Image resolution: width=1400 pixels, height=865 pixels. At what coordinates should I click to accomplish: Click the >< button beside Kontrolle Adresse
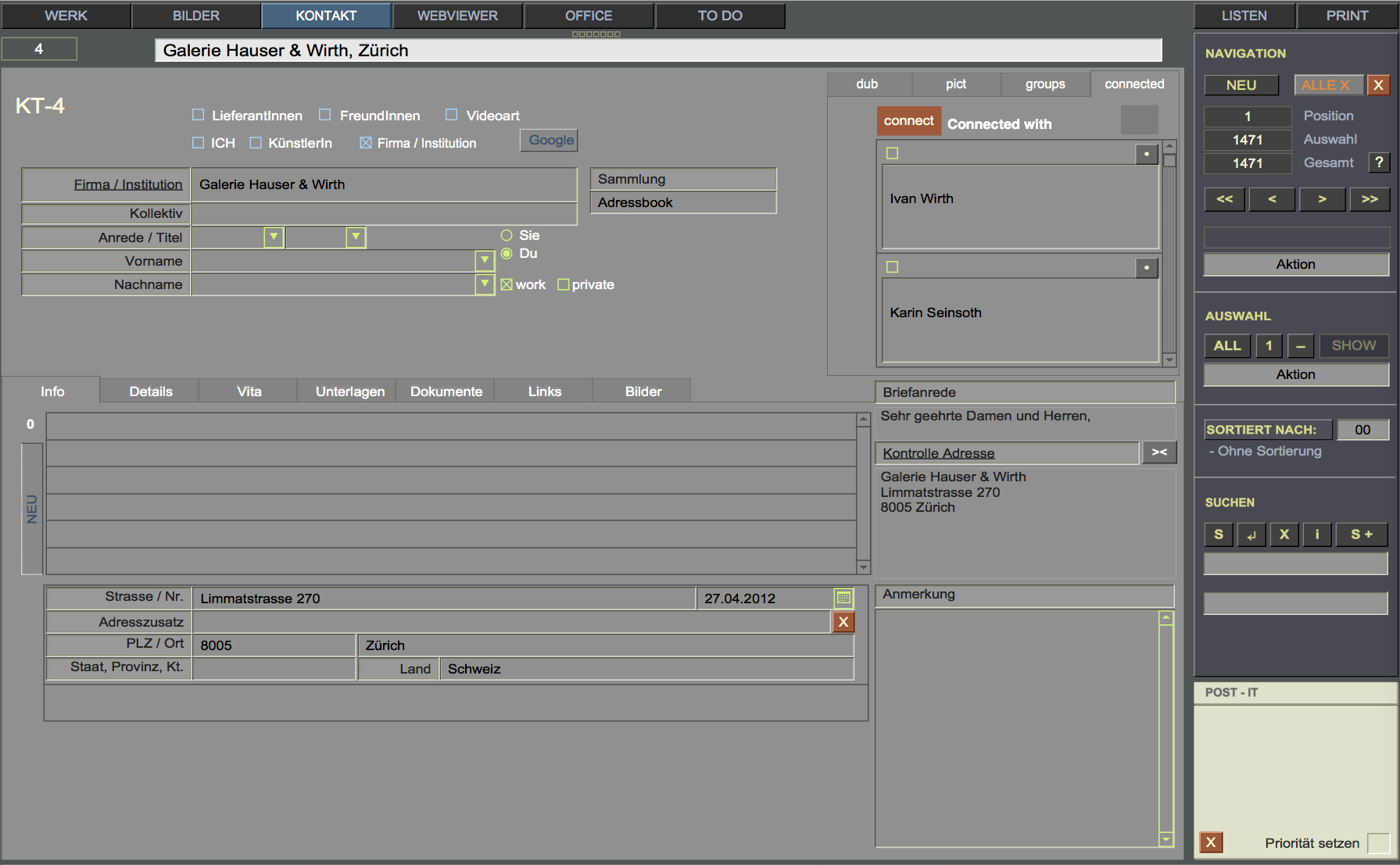(1159, 452)
